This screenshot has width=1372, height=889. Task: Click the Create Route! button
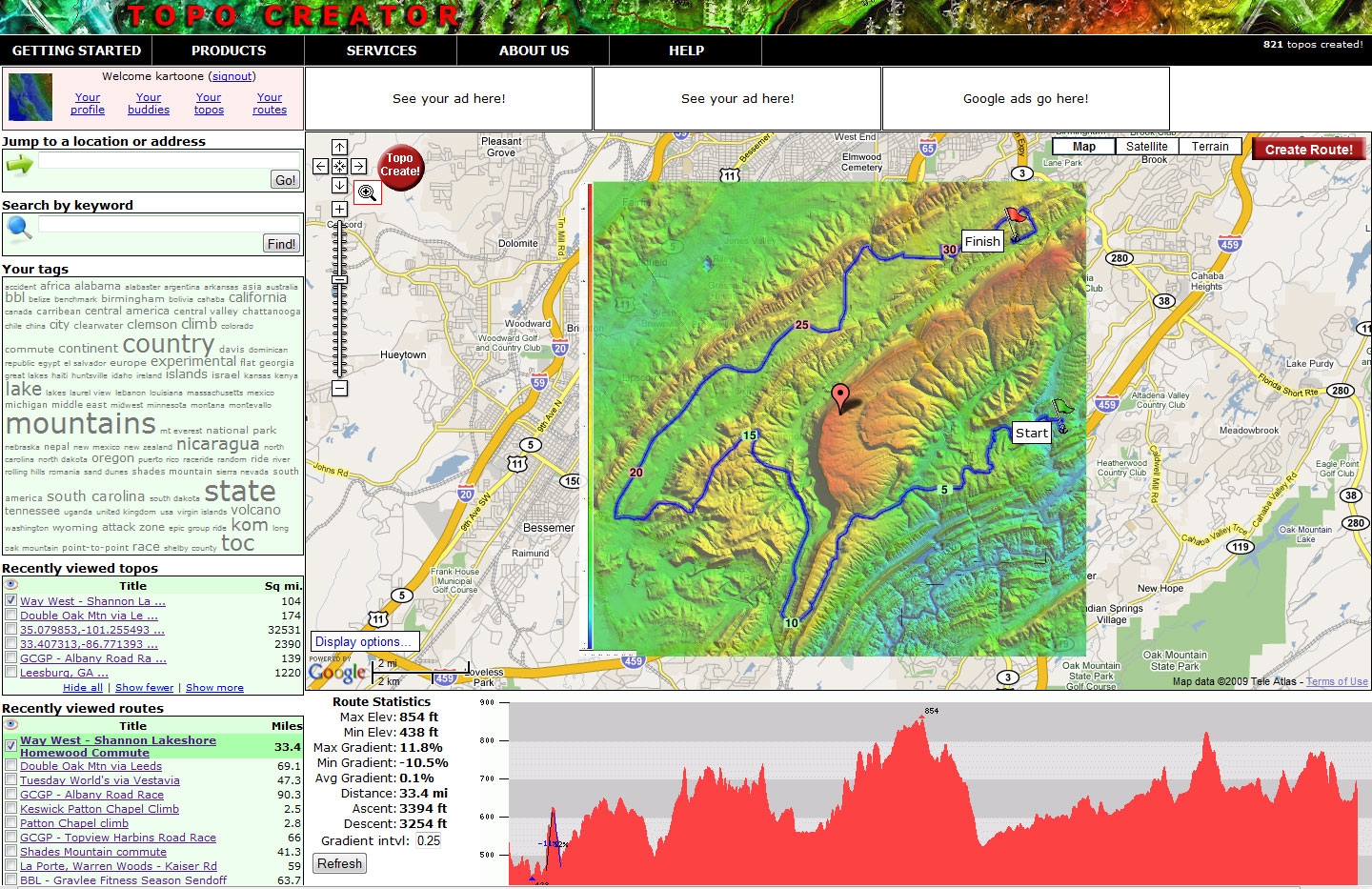pyautogui.click(x=1308, y=149)
